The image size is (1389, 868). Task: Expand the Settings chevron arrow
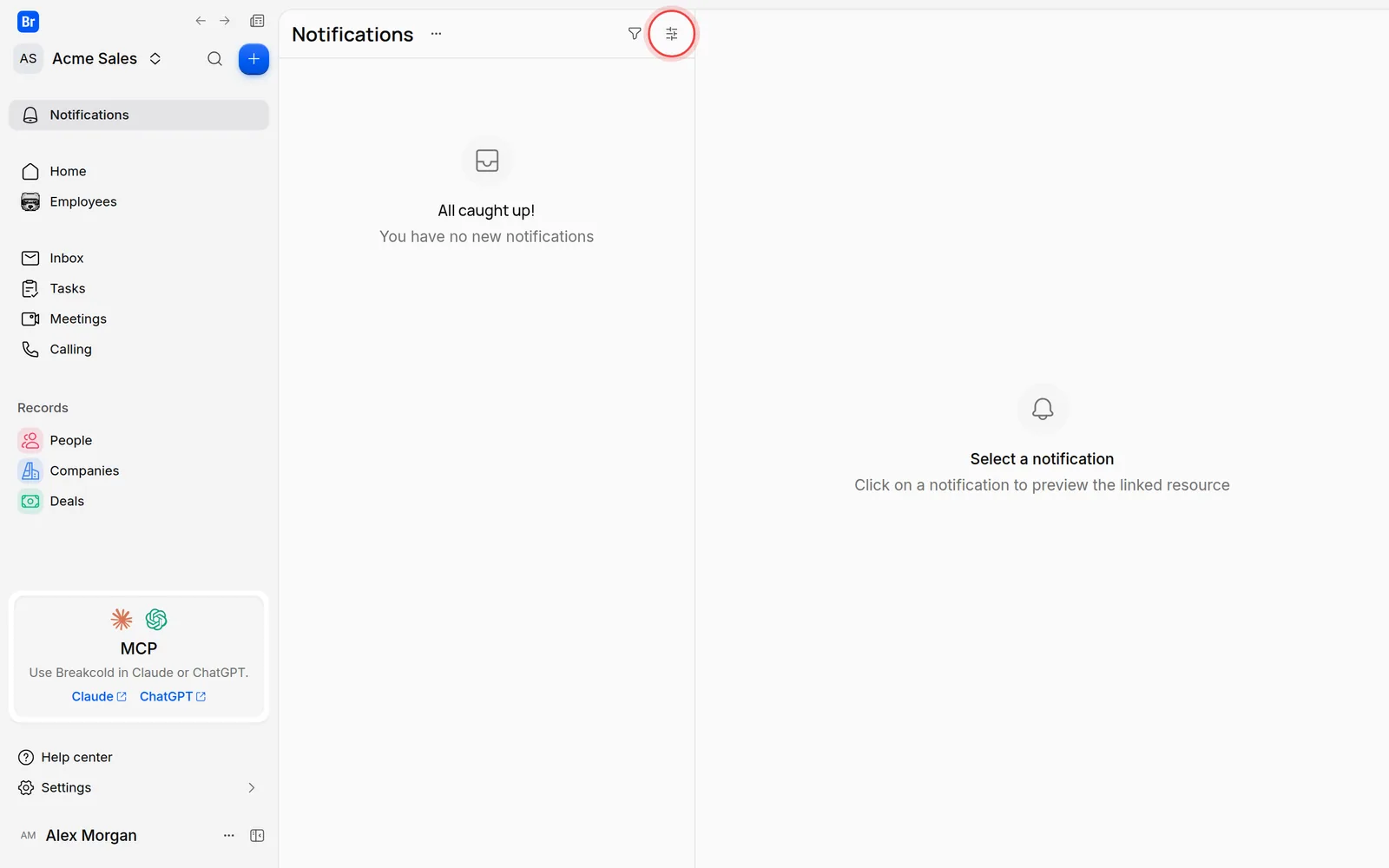click(252, 787)
